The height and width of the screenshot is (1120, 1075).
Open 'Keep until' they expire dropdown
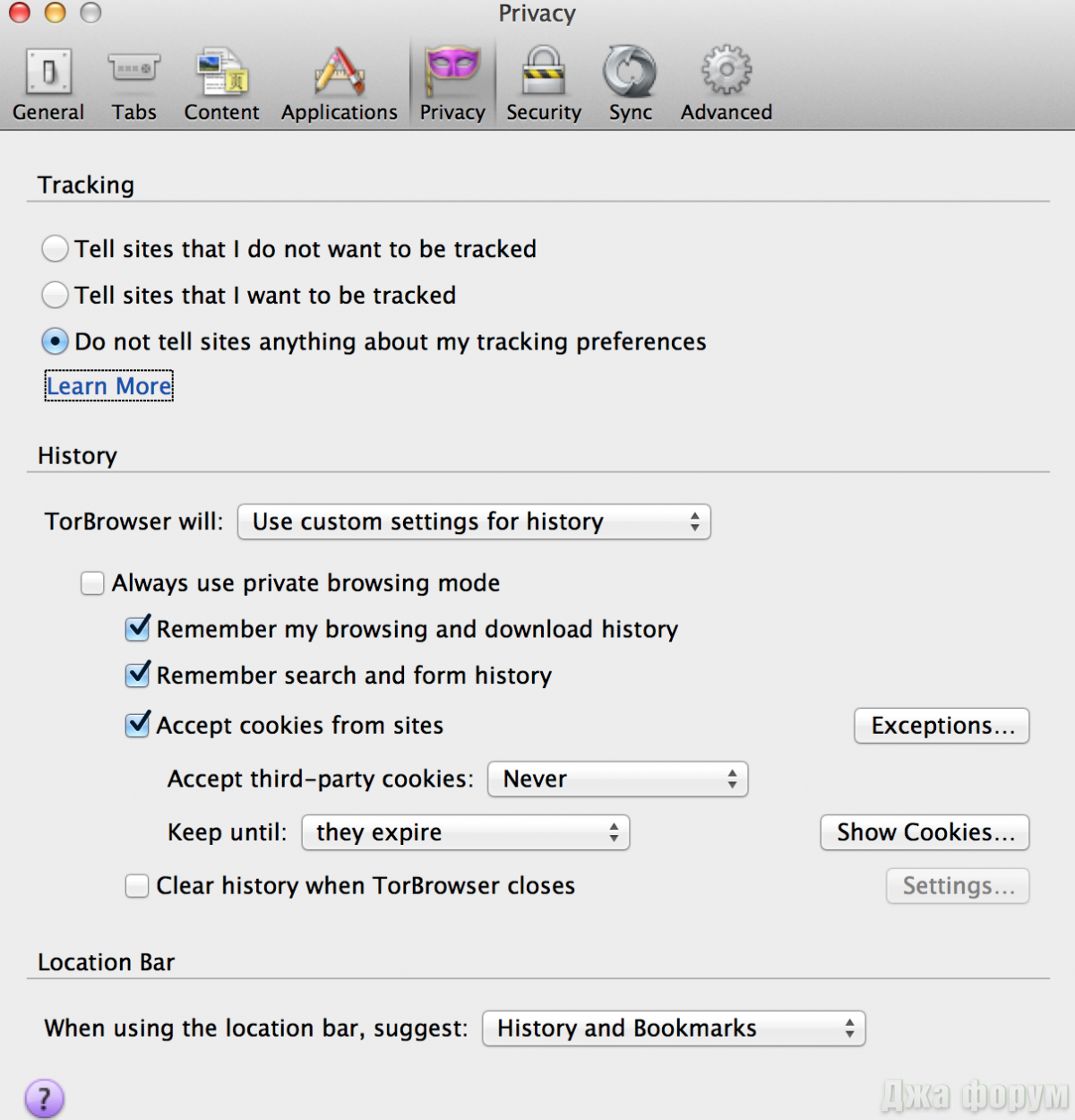tap(466, 832)
